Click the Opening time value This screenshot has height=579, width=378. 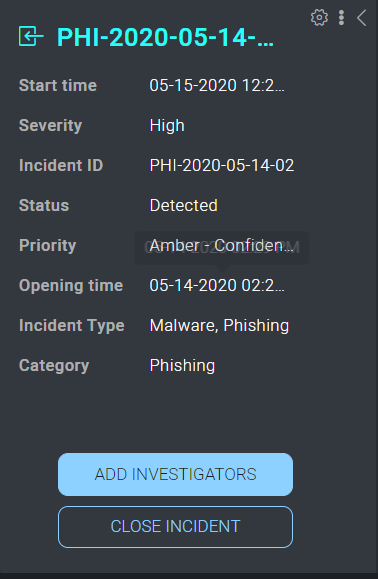coord(217,285)
